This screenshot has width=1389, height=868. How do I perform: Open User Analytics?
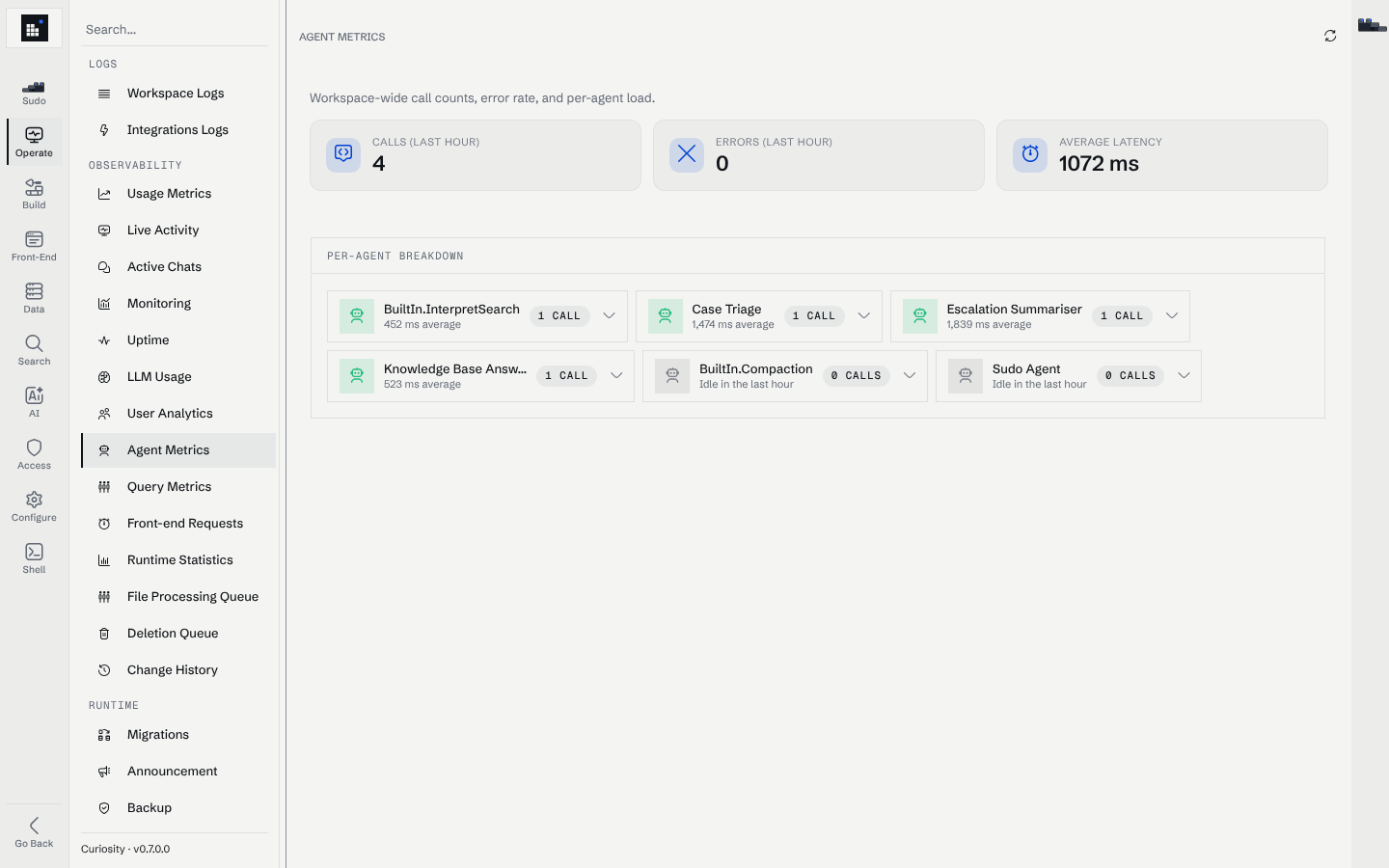pyautogui.click(x=178, y=414)
